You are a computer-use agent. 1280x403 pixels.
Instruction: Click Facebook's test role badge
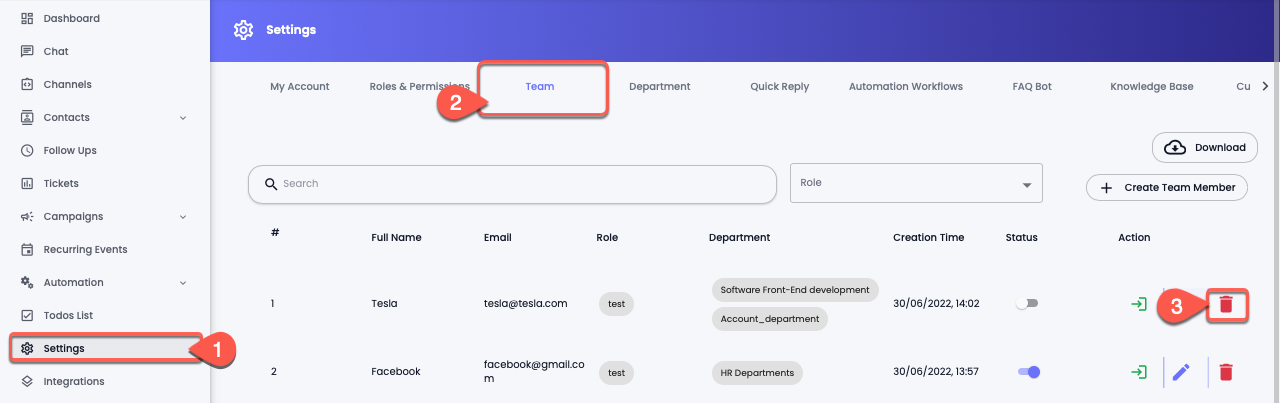coord(617,372)
